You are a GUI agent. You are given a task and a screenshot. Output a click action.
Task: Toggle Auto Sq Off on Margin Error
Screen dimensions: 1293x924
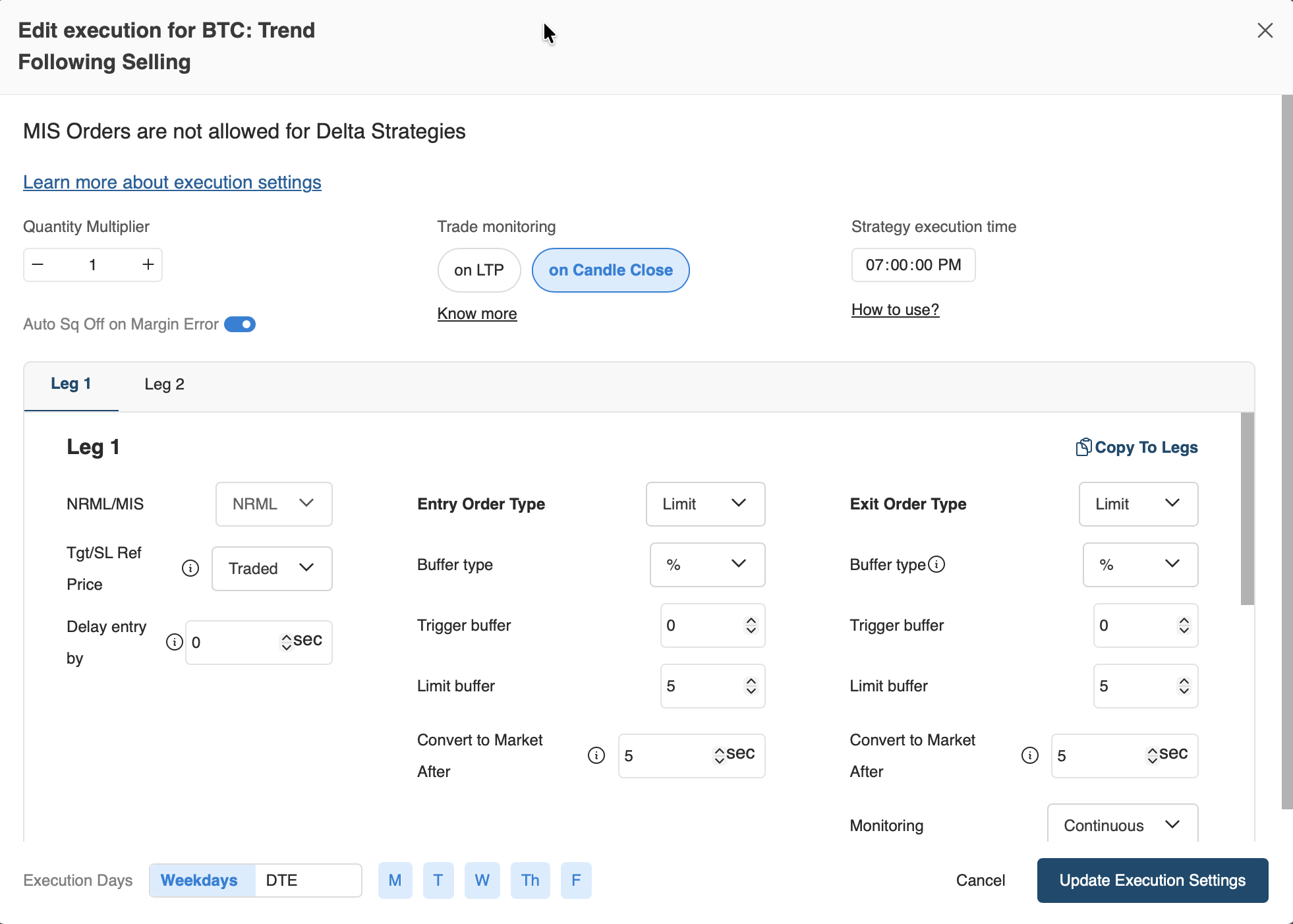click(240, 324)
